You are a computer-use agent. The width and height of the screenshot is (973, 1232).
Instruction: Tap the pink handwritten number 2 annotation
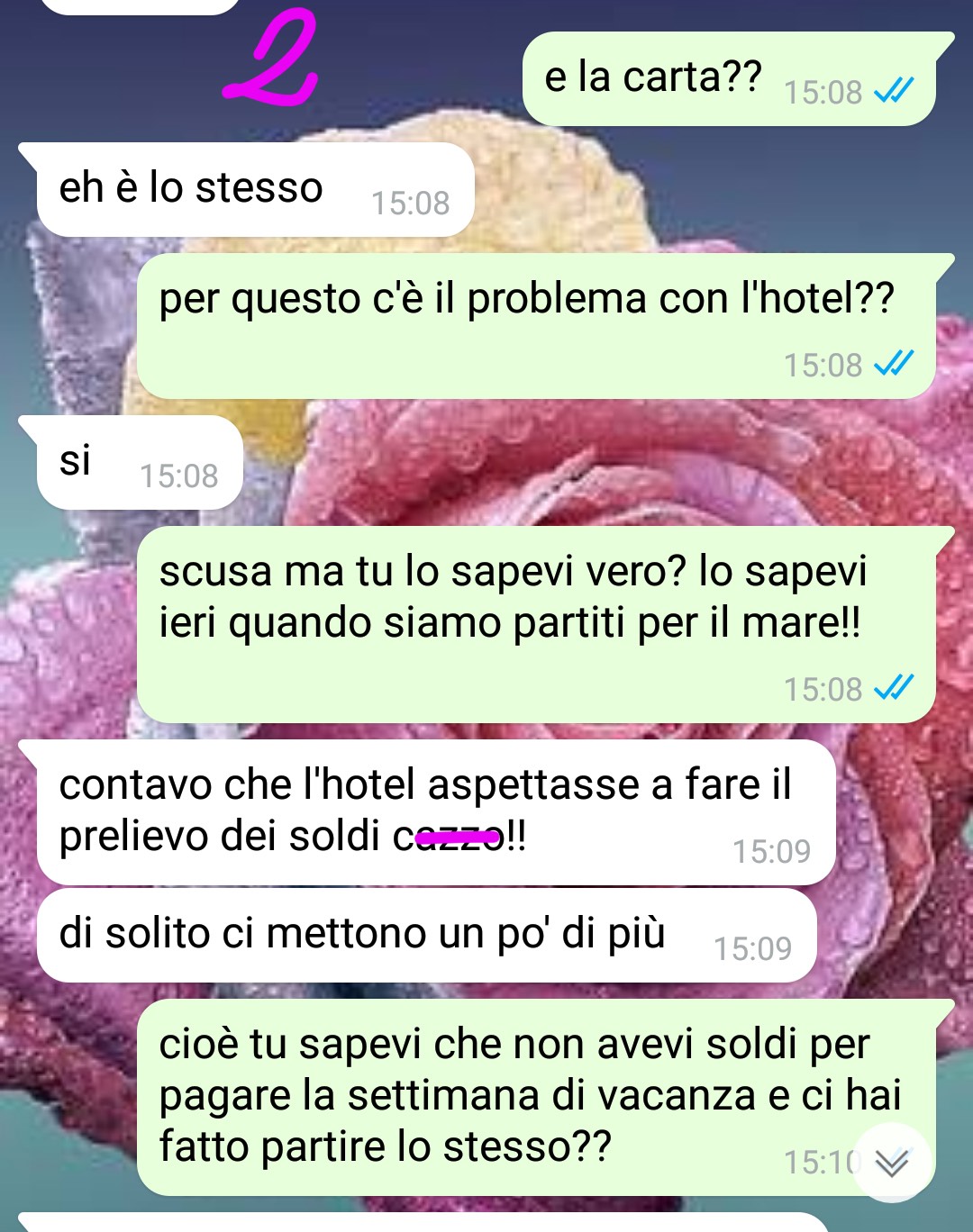tap(269, 59)
